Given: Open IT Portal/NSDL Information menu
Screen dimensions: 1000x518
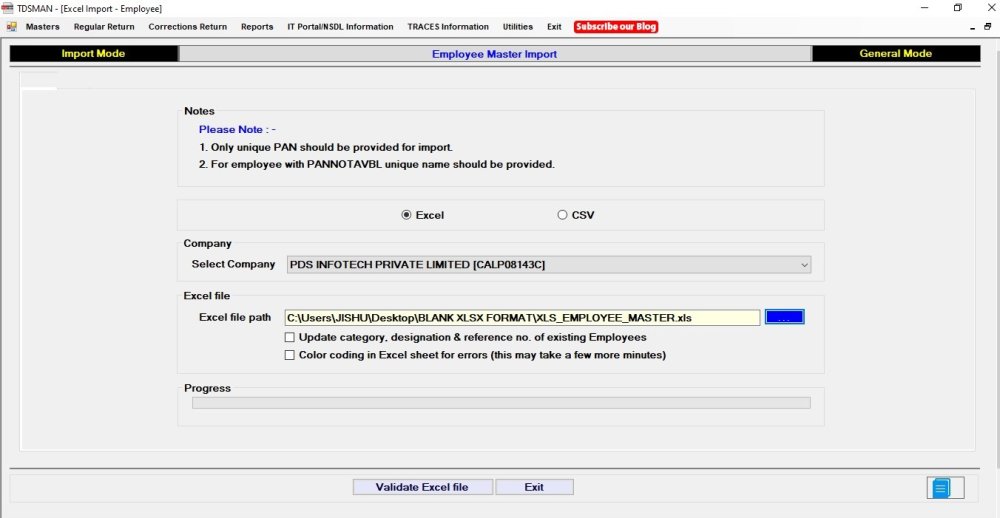Looking at the screenshot, I should [340, 27].
